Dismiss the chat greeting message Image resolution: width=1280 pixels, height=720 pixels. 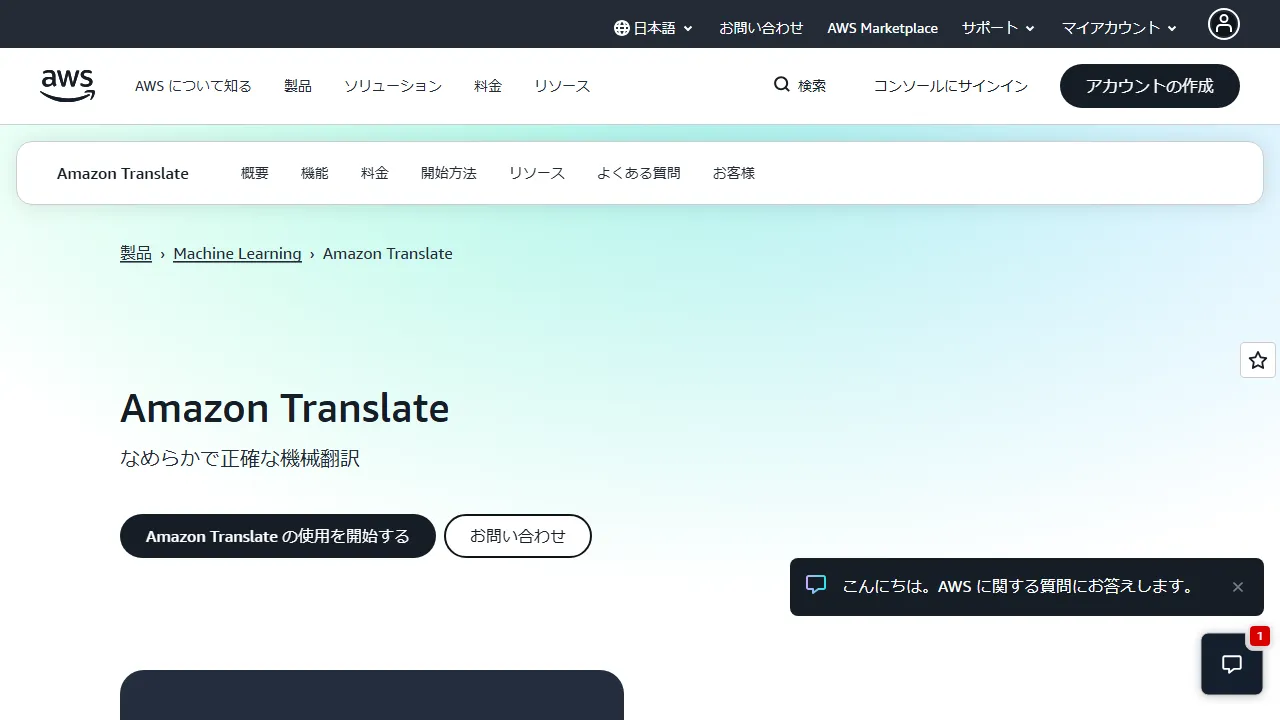point(1238,586)
